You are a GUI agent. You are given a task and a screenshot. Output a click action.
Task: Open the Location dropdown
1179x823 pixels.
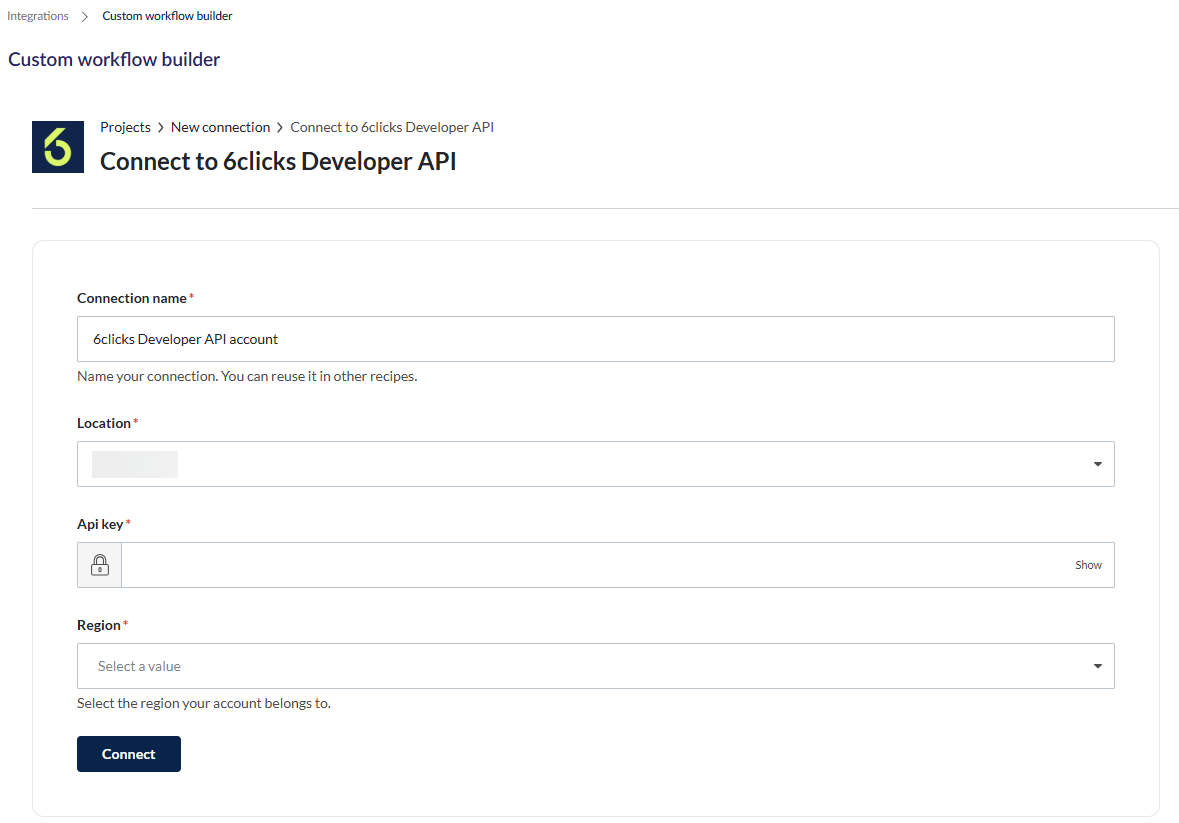(x=596, y=464)
